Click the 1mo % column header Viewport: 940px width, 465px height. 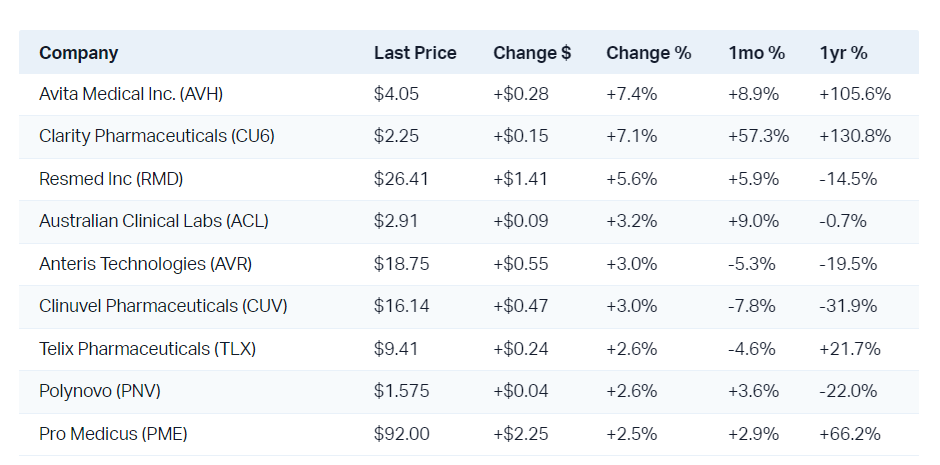756,53
